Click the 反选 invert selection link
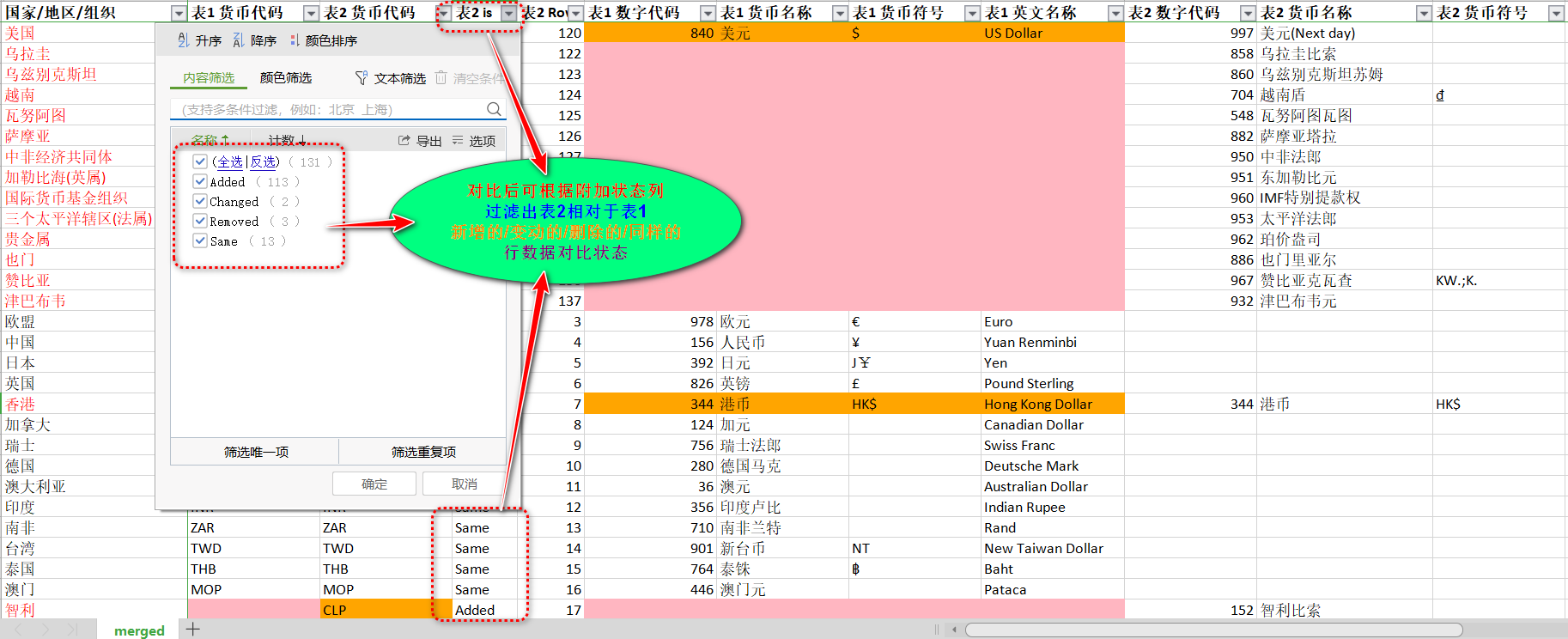The image size is (1568, 639). 264,161
